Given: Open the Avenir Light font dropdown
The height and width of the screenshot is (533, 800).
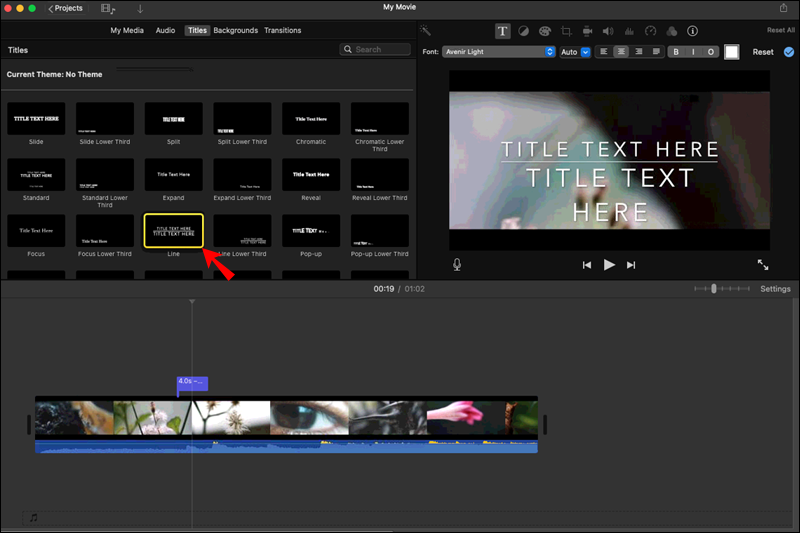Looking at the screenshot, I should tap(498, 52).
